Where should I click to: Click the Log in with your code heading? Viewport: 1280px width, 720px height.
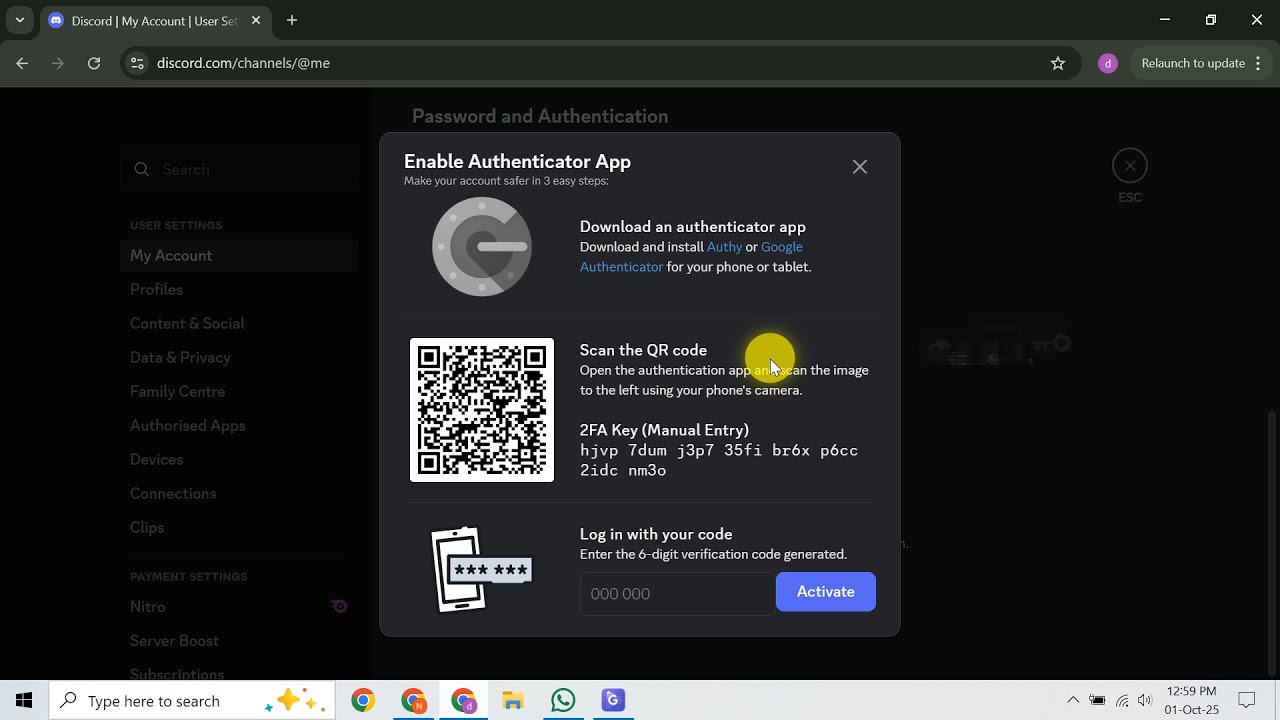656,534
